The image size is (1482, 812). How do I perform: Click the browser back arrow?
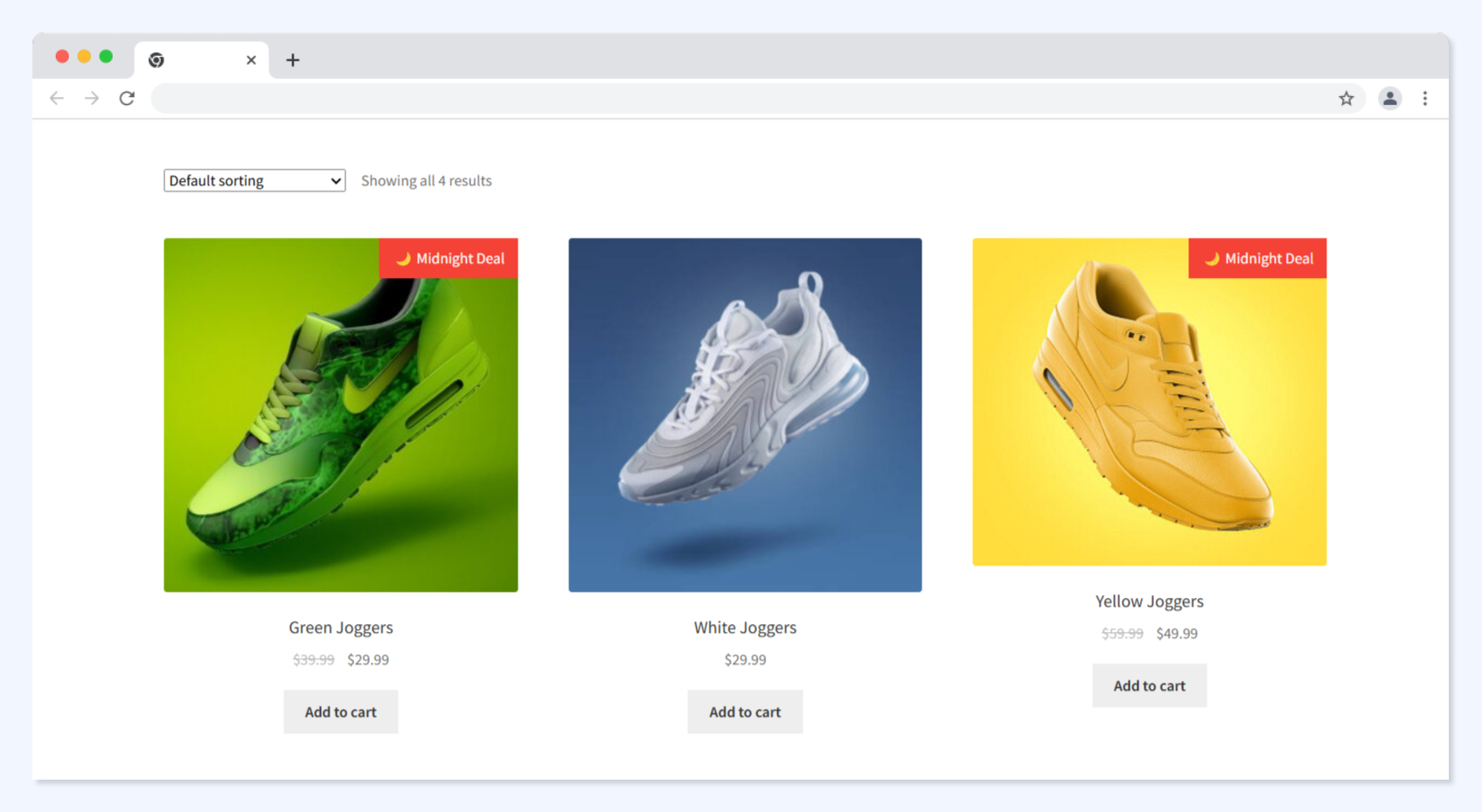point(57,98)
